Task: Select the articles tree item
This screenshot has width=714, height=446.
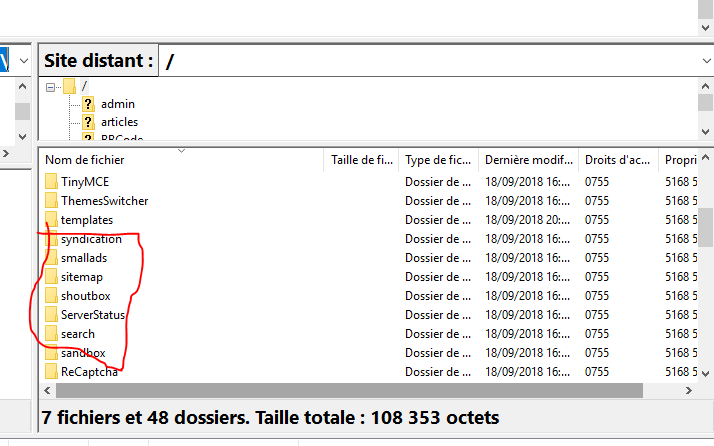Action: [x=119, y=122]
